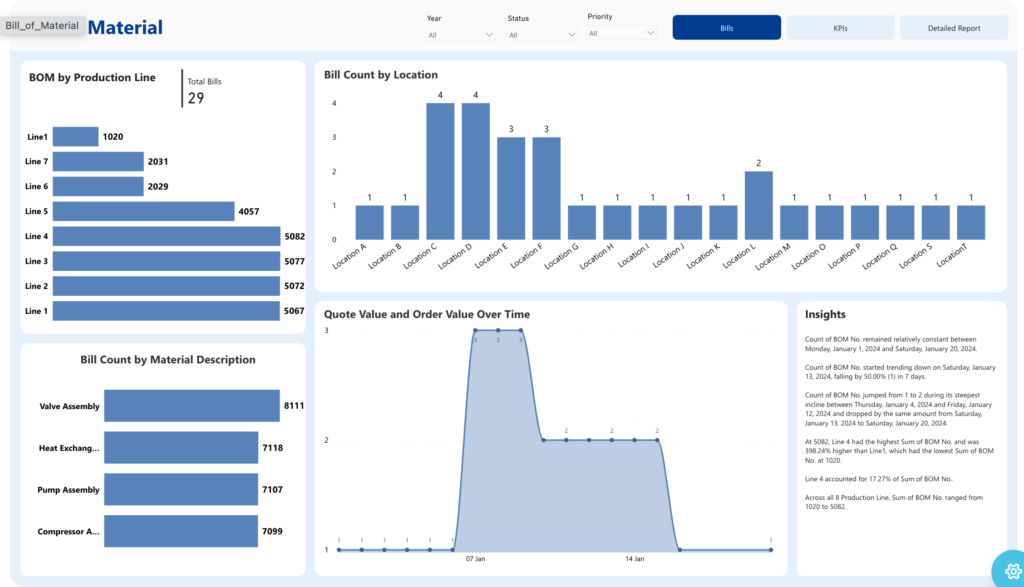
Task: Click the 07 Jan axis marker
Action: (475, 559)
